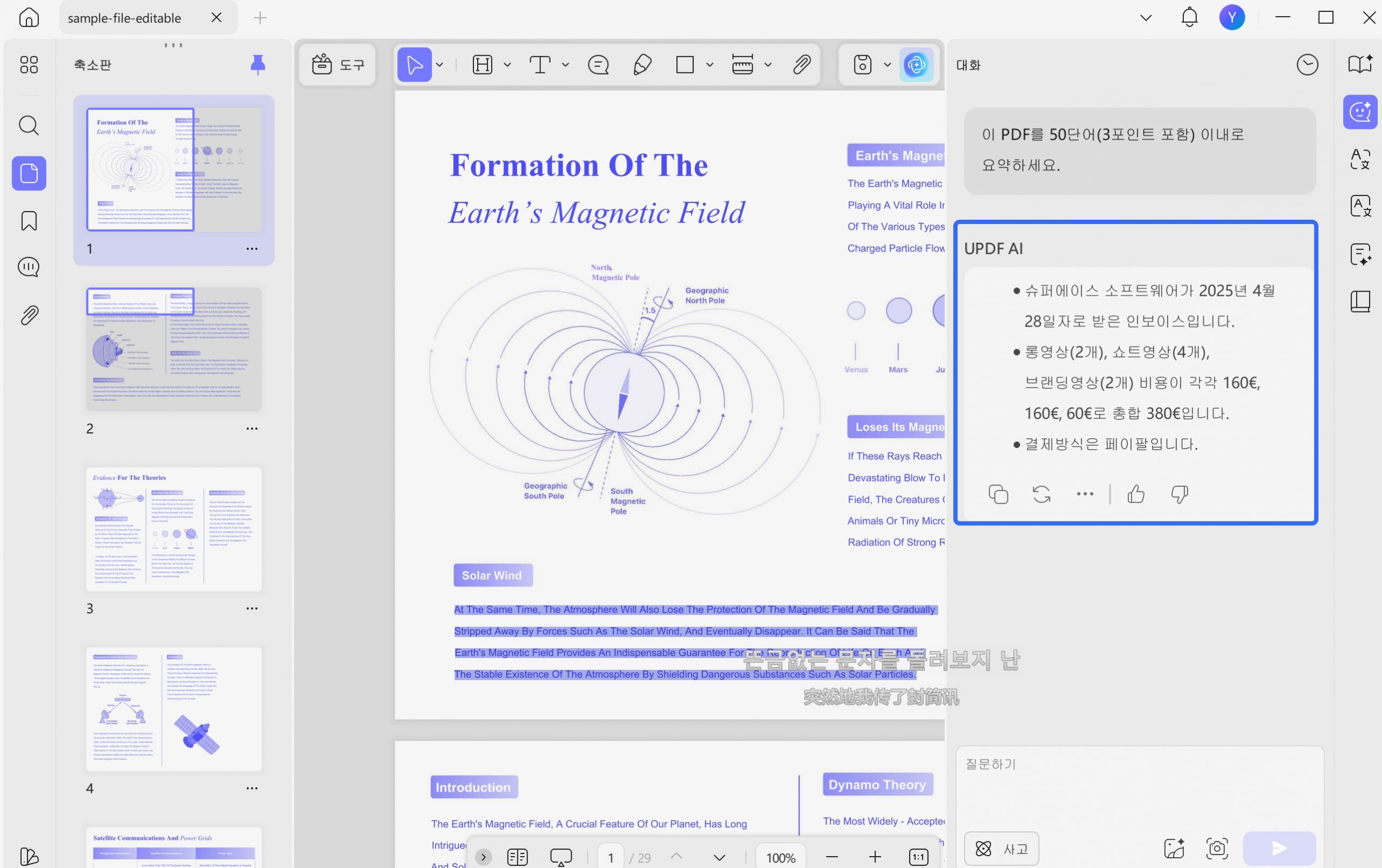Open the bookmarks panel
This screenshot has width=1382, height=868.
[x=29, y=221]
